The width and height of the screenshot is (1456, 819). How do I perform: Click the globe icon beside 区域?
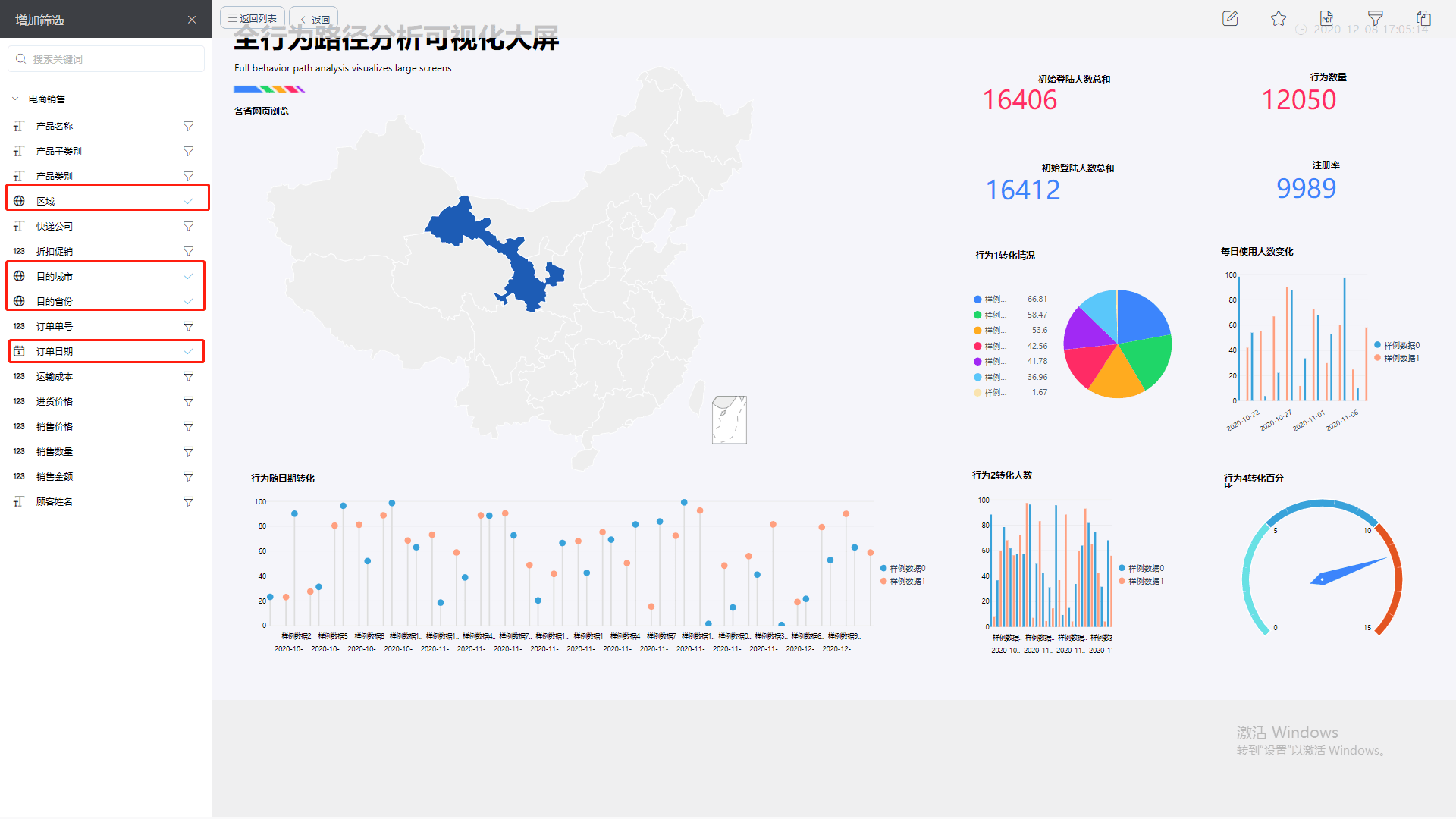(19, 201)
